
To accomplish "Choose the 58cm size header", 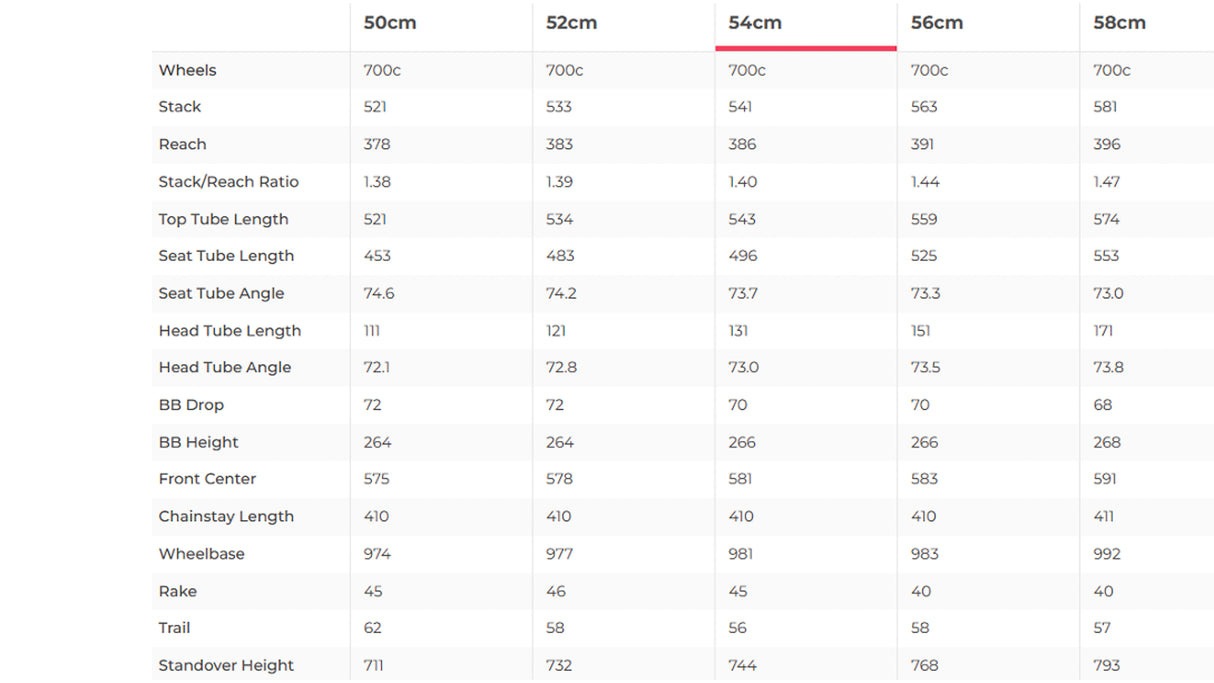I will click(x=1119, y=23).
